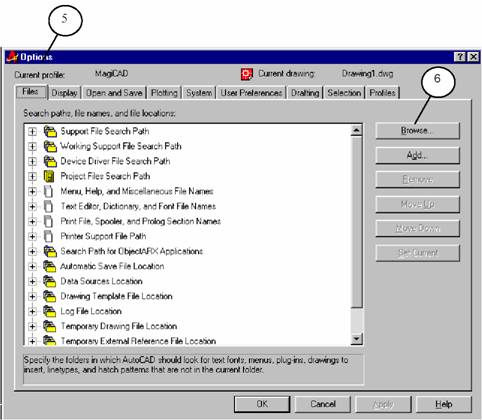
Task: Click the Data Sources Location folder icon
Action: click(x=50, y=281)
